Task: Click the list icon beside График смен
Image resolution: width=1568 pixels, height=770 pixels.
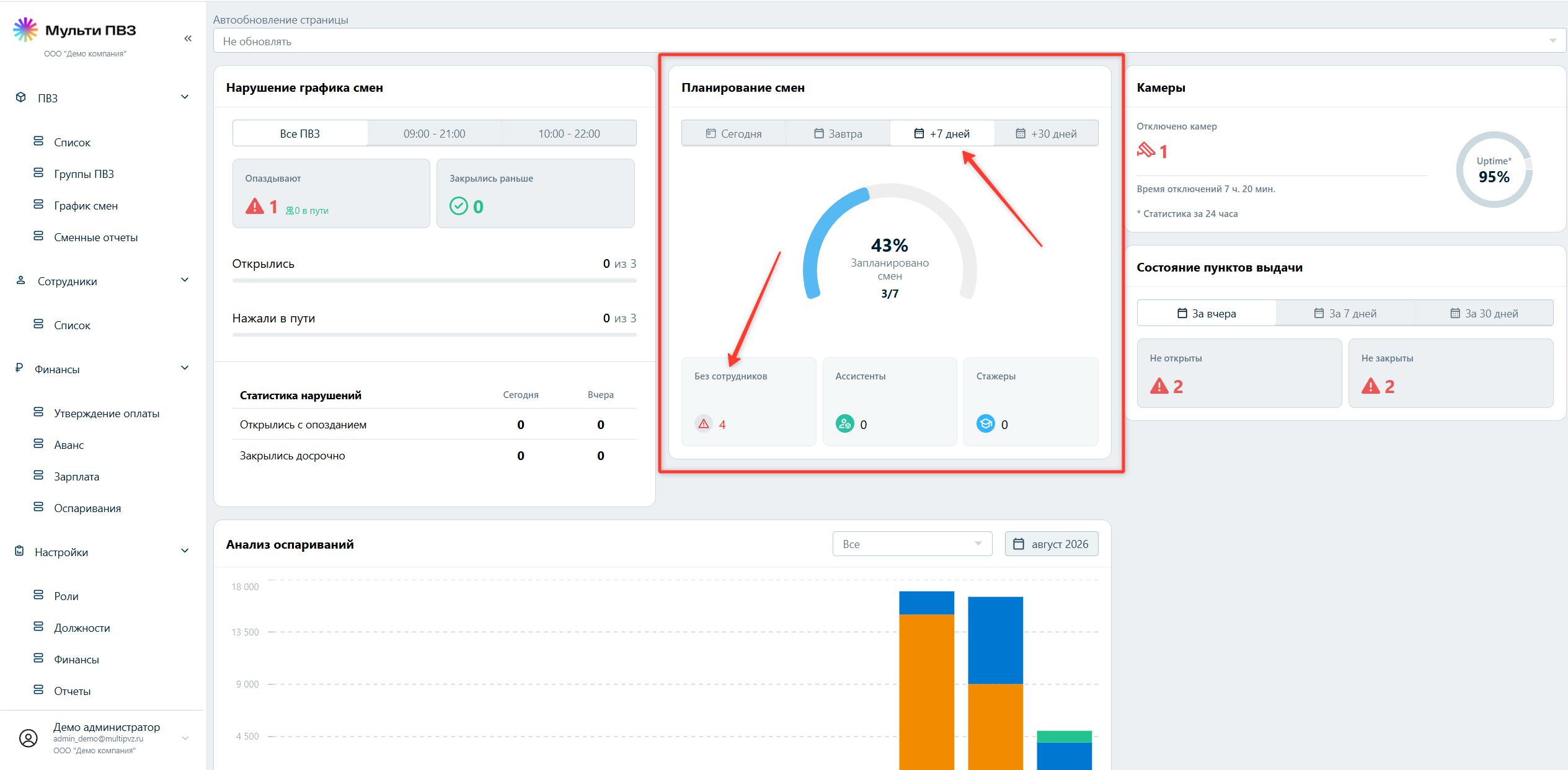Action: tap(38, 205)
